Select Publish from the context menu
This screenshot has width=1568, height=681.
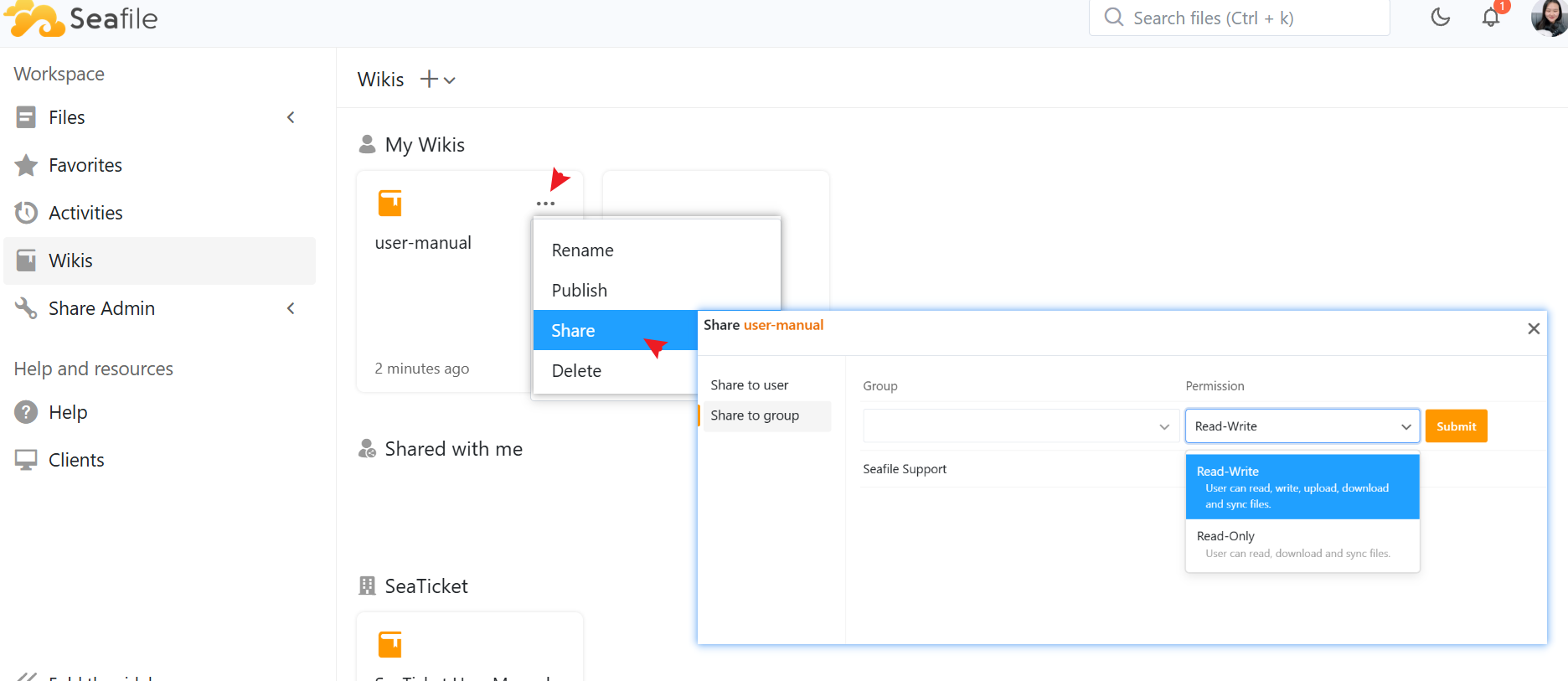tap(580, 291)
